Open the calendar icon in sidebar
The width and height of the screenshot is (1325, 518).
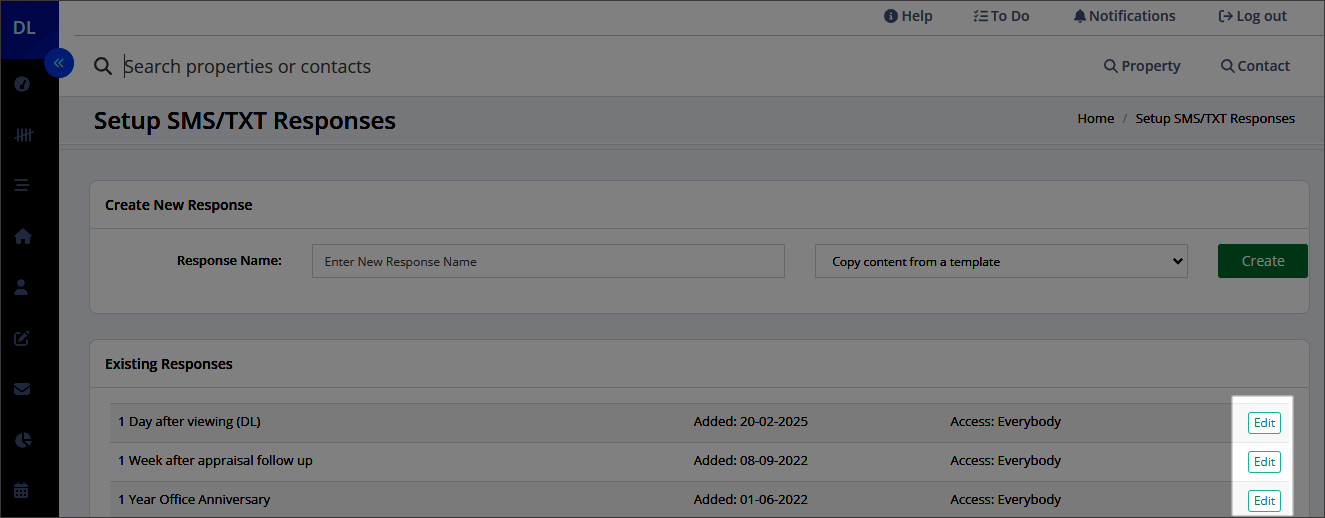click(22, 491)
